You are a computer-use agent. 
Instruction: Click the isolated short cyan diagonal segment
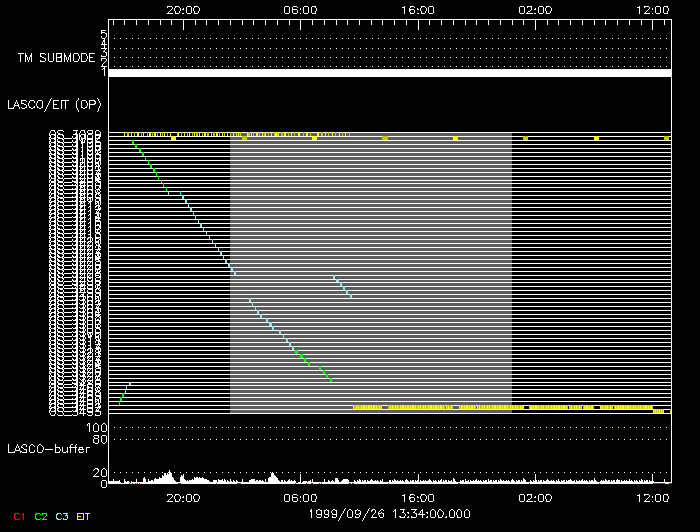point(342,287)
